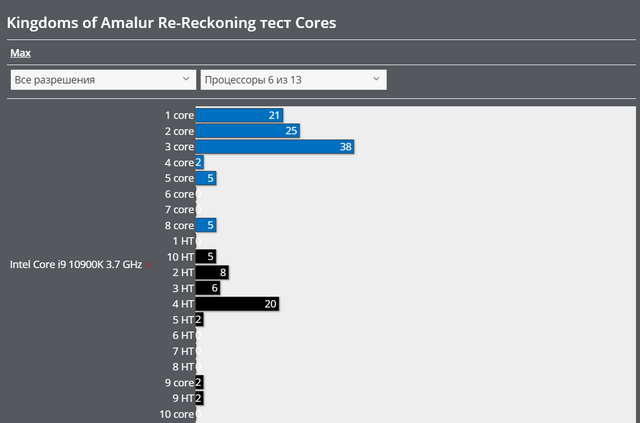Click the 8 core bar showing 5
Image resolution: width=640 pixels, height=423 pixels.
pyautogui.click(x=206, y=225)
